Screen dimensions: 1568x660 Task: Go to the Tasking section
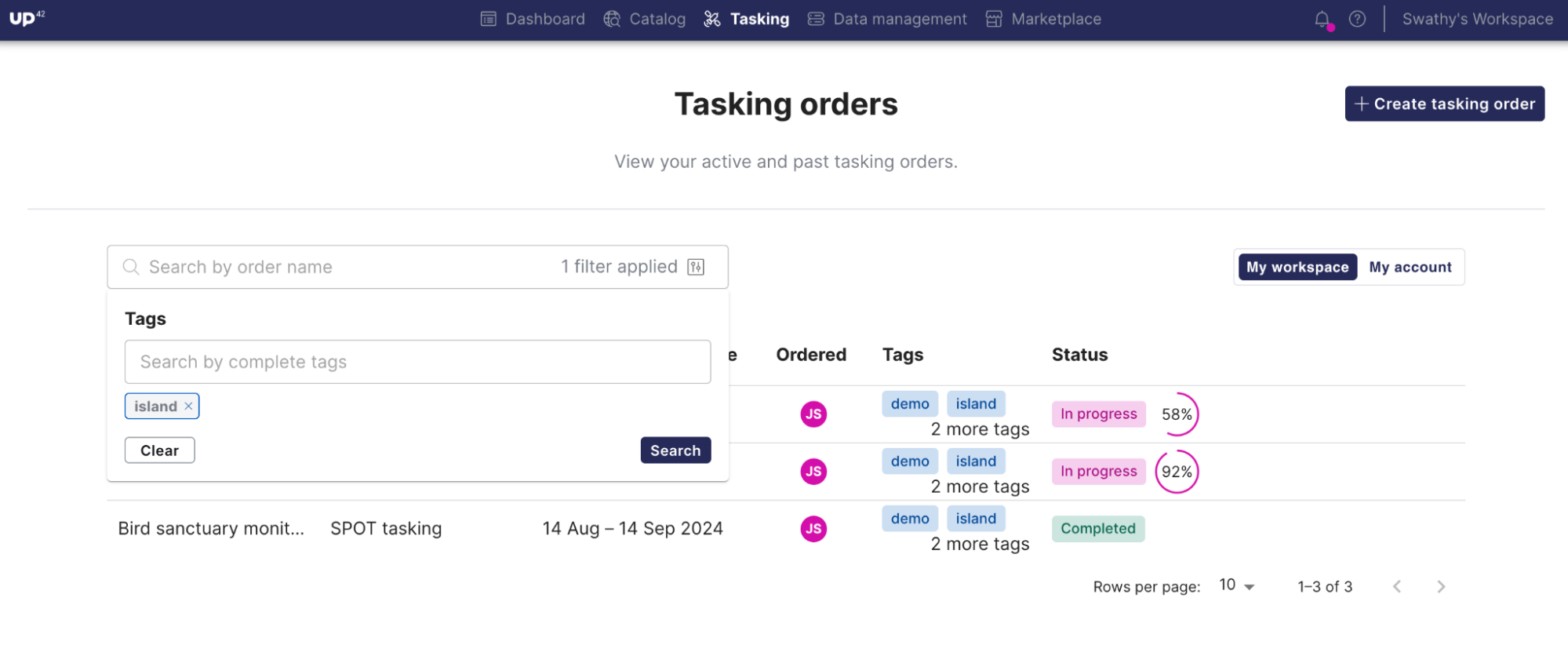[x=747, y=19]
